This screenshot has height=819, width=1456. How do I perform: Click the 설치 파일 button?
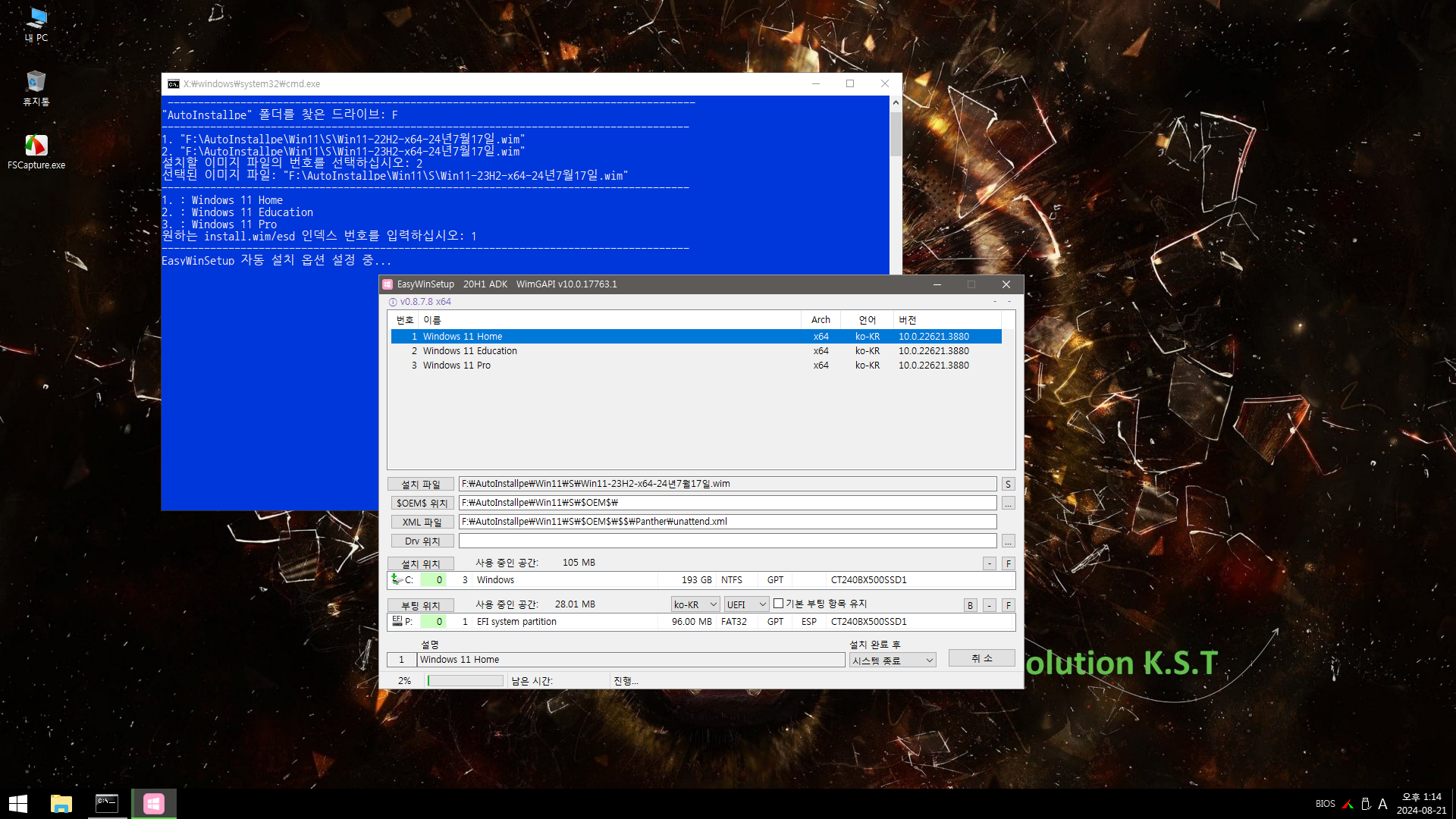point(421,484)
